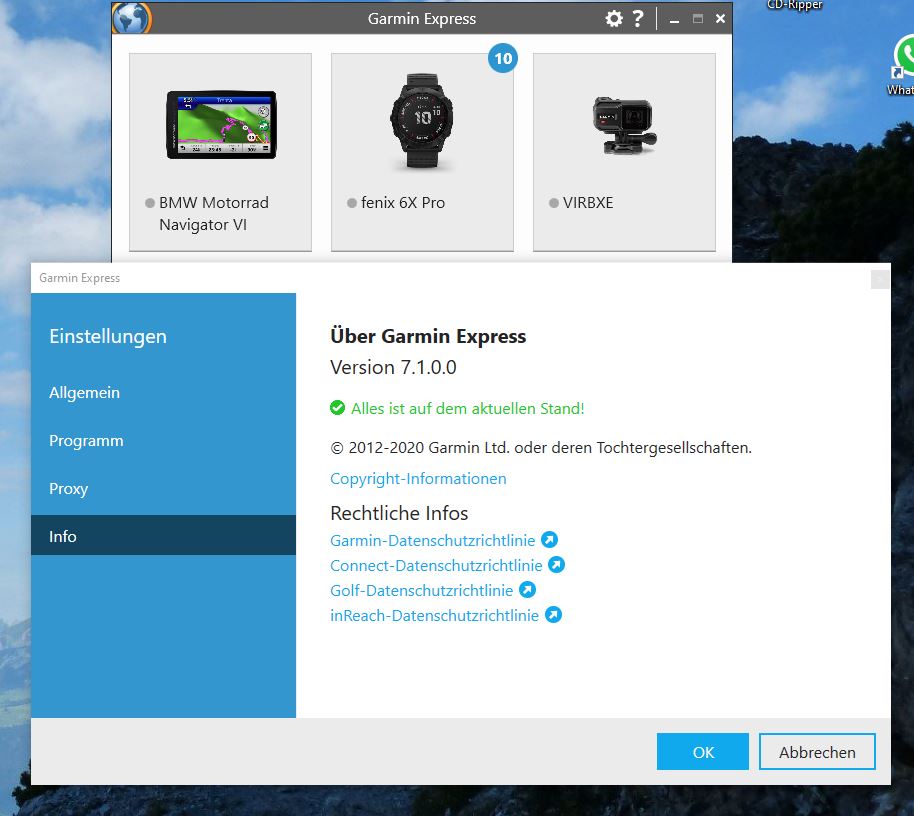Click the fenix 6X Pro device name
This screenshot has width=914, height=816.
pyautogui.click(x=403, y=203)
